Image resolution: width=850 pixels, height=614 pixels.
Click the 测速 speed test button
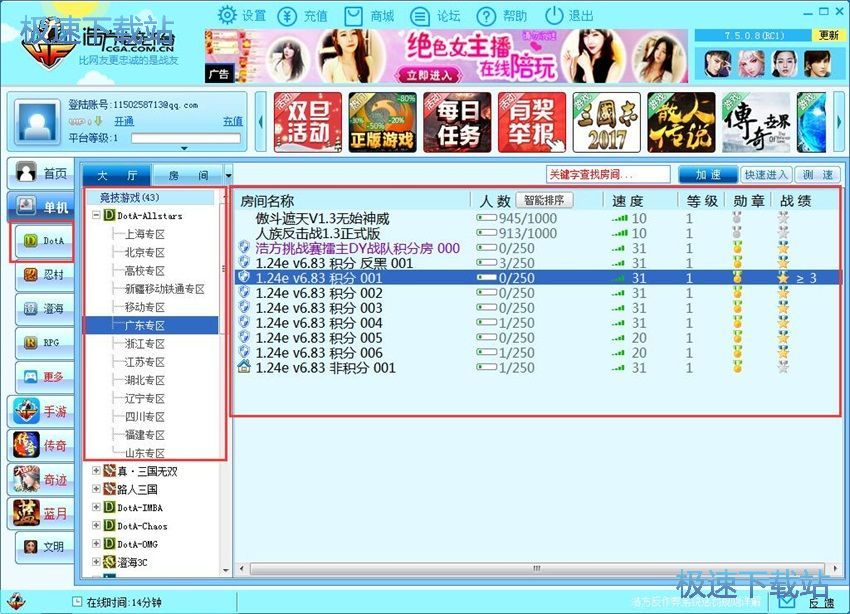(x=818, y=174)
